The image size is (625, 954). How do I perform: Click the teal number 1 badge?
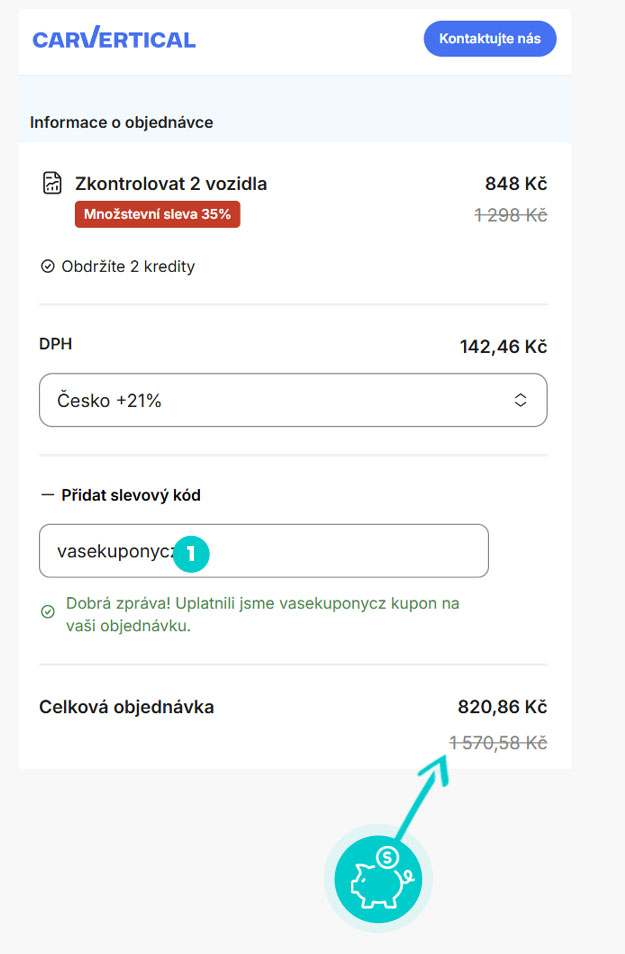point(190,552)
